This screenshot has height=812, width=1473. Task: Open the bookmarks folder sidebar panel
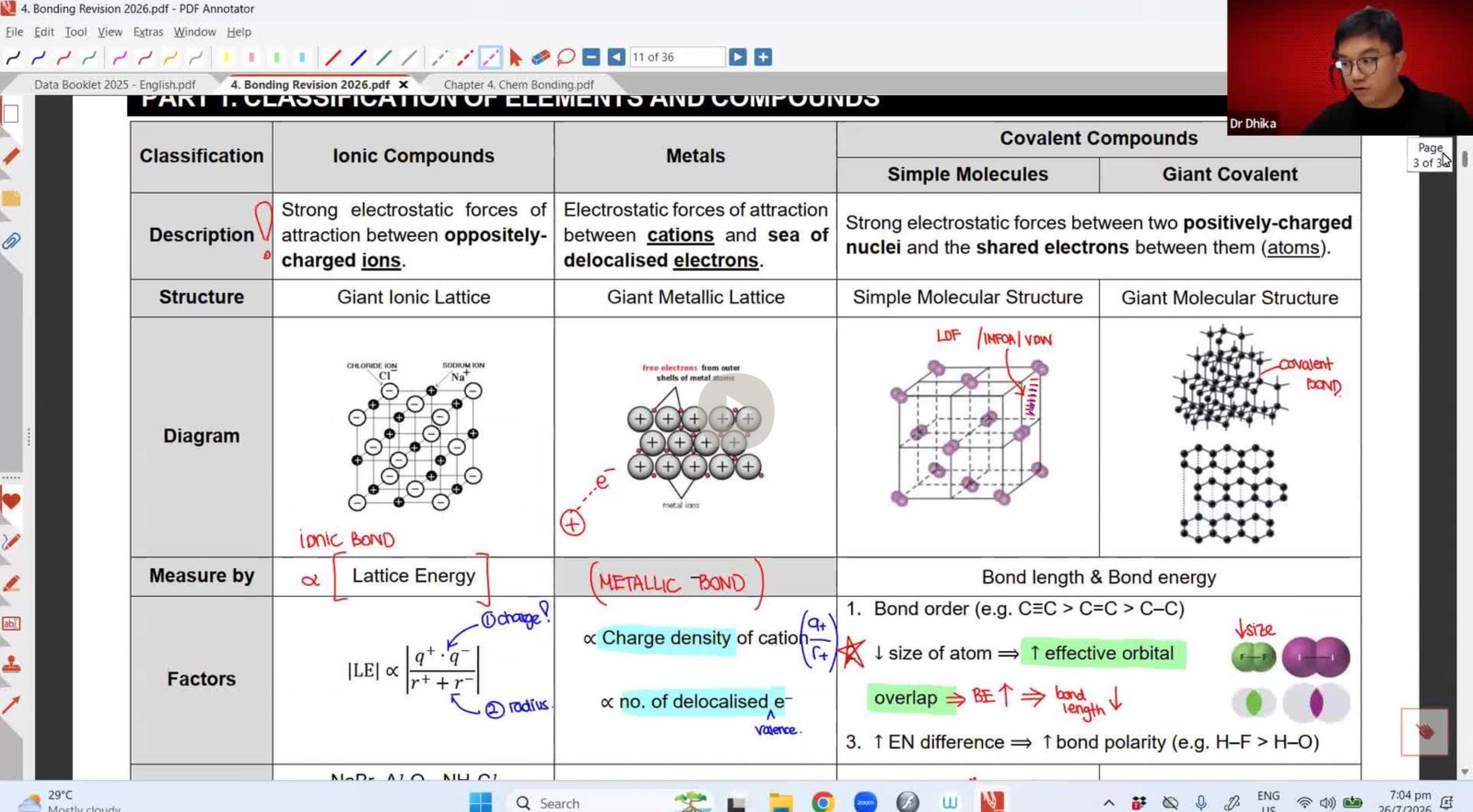tap(11, 198)
